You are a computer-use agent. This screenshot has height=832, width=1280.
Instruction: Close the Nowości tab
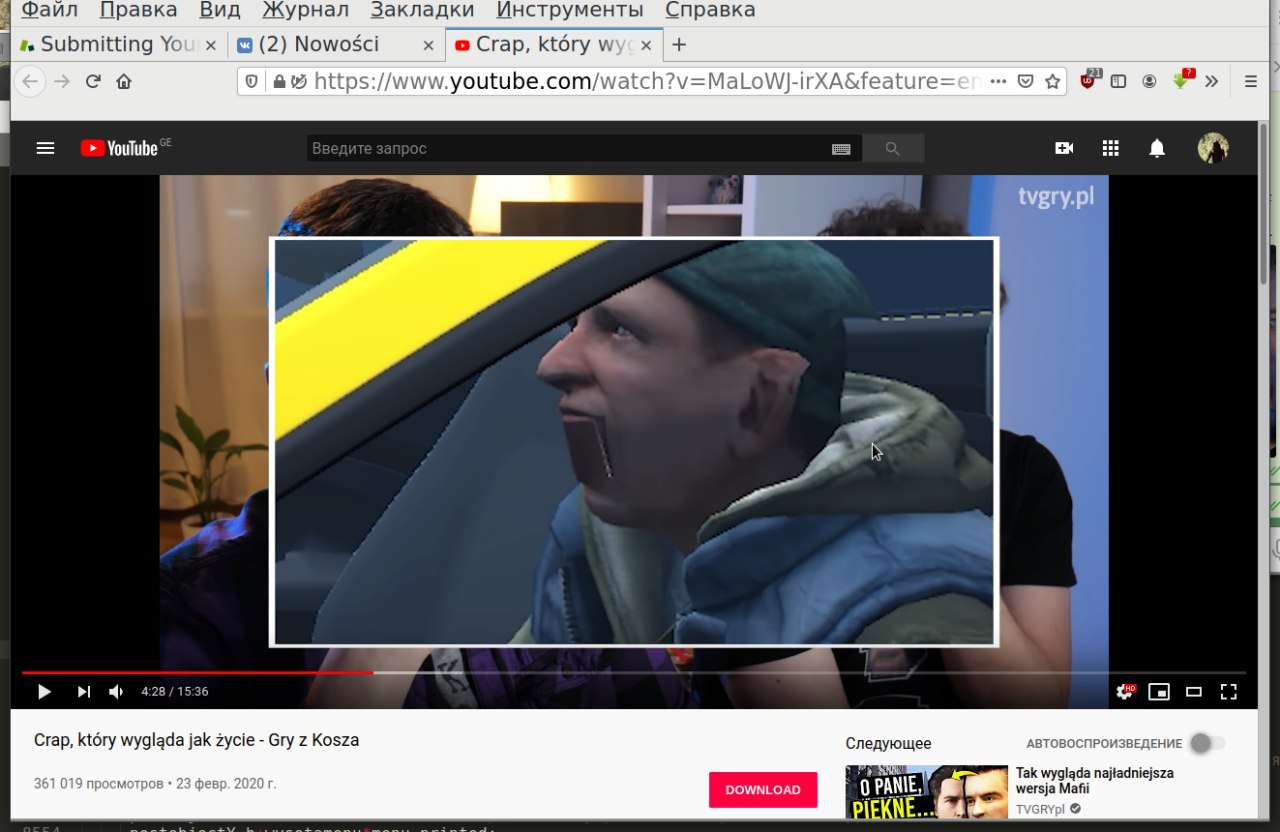tap(428, 45)
